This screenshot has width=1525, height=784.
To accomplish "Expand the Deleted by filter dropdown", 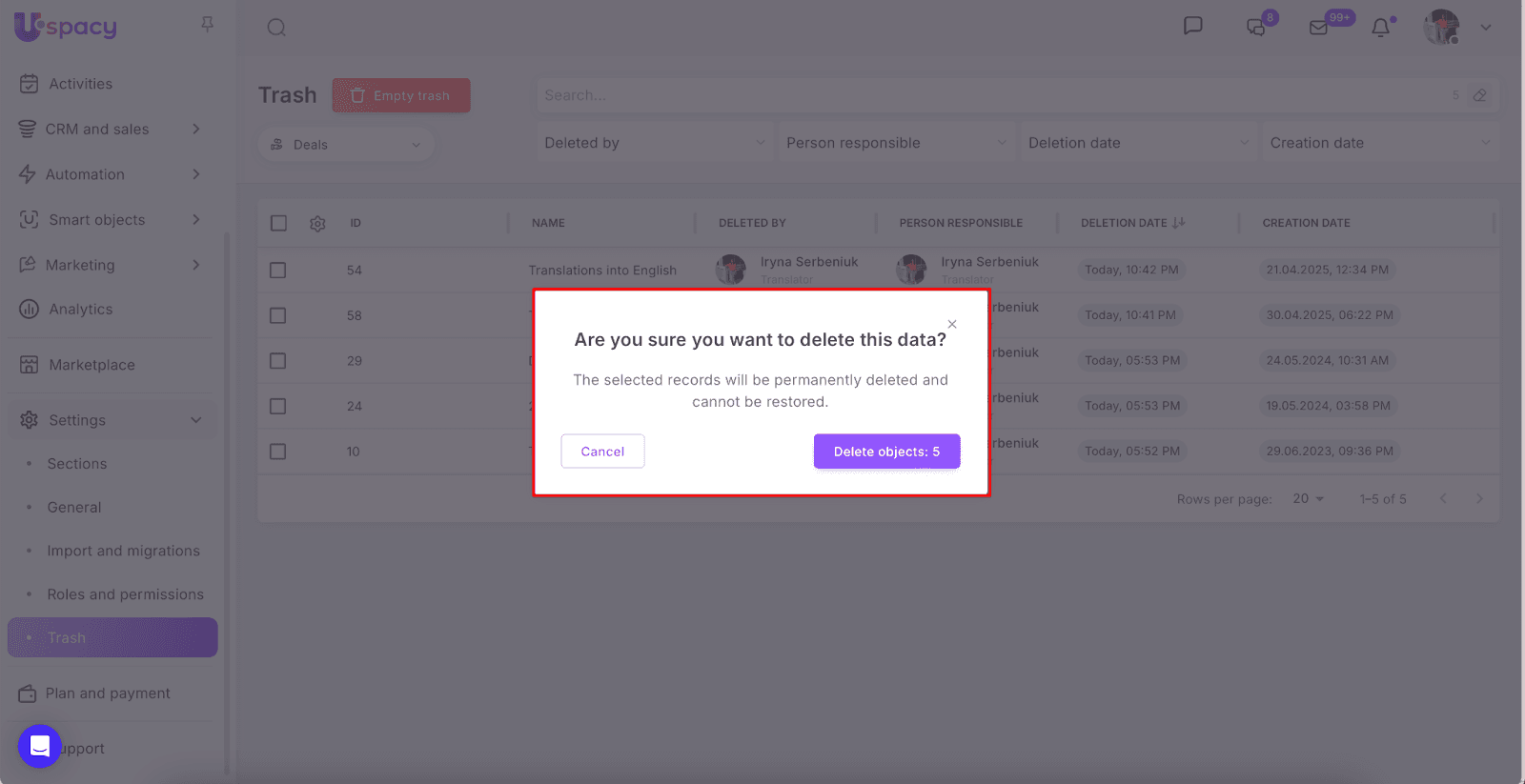I will [654, 143].
